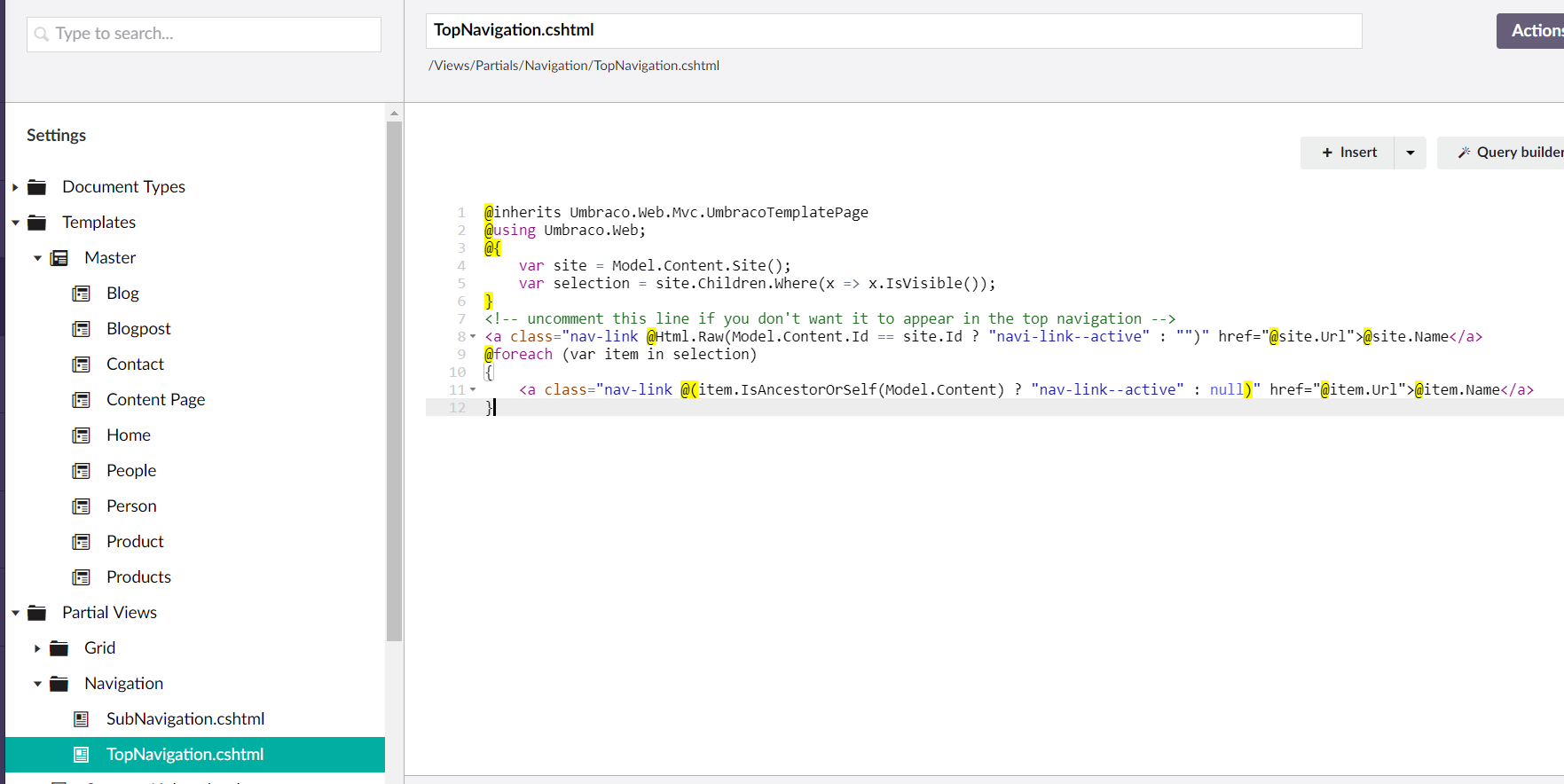Click the Templates folder icon
The width and height of the screenshot is (1564, 784).
coord(36,223)
